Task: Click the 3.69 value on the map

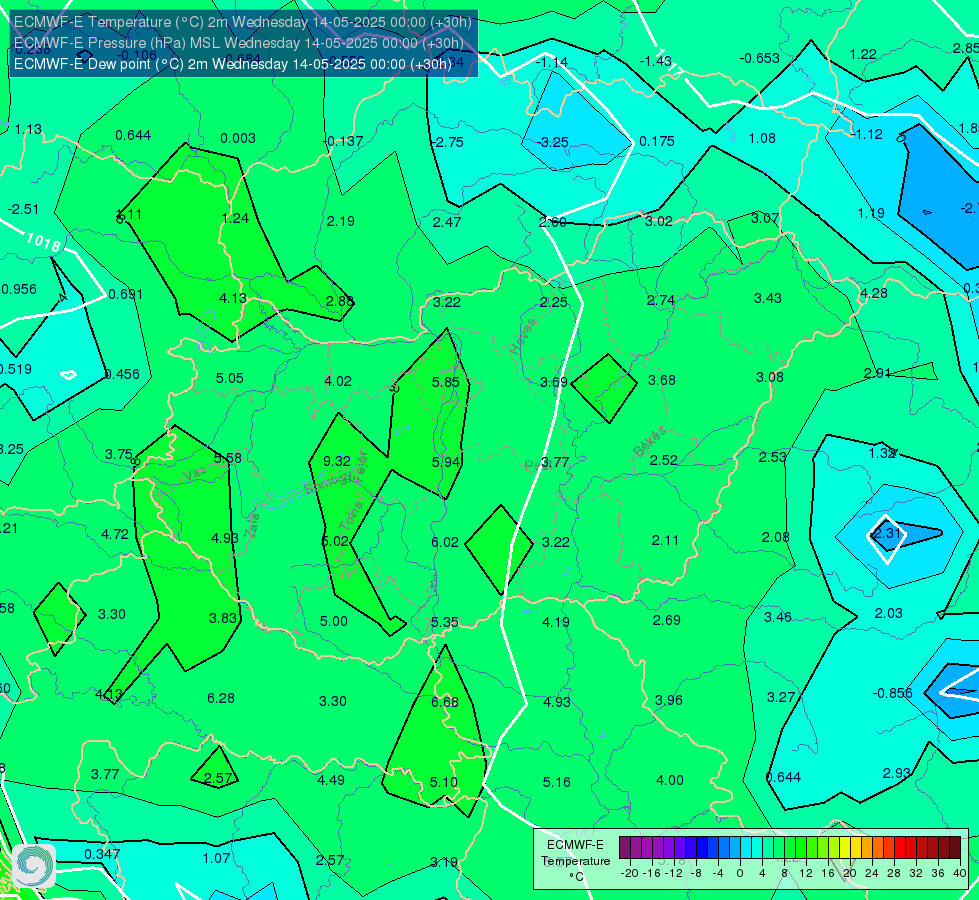Action: point(554,382)
